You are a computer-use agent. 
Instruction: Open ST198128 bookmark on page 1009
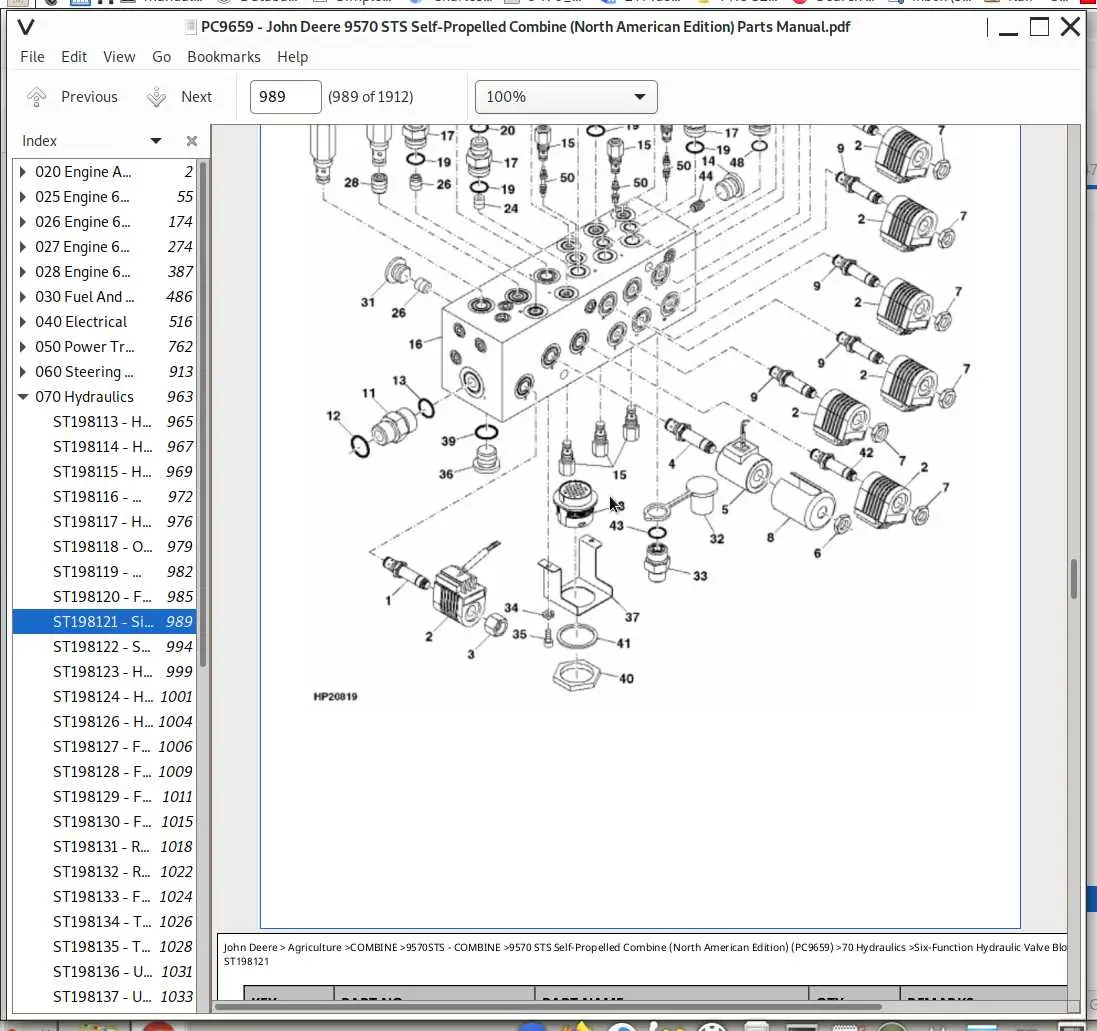pos(104,772)
